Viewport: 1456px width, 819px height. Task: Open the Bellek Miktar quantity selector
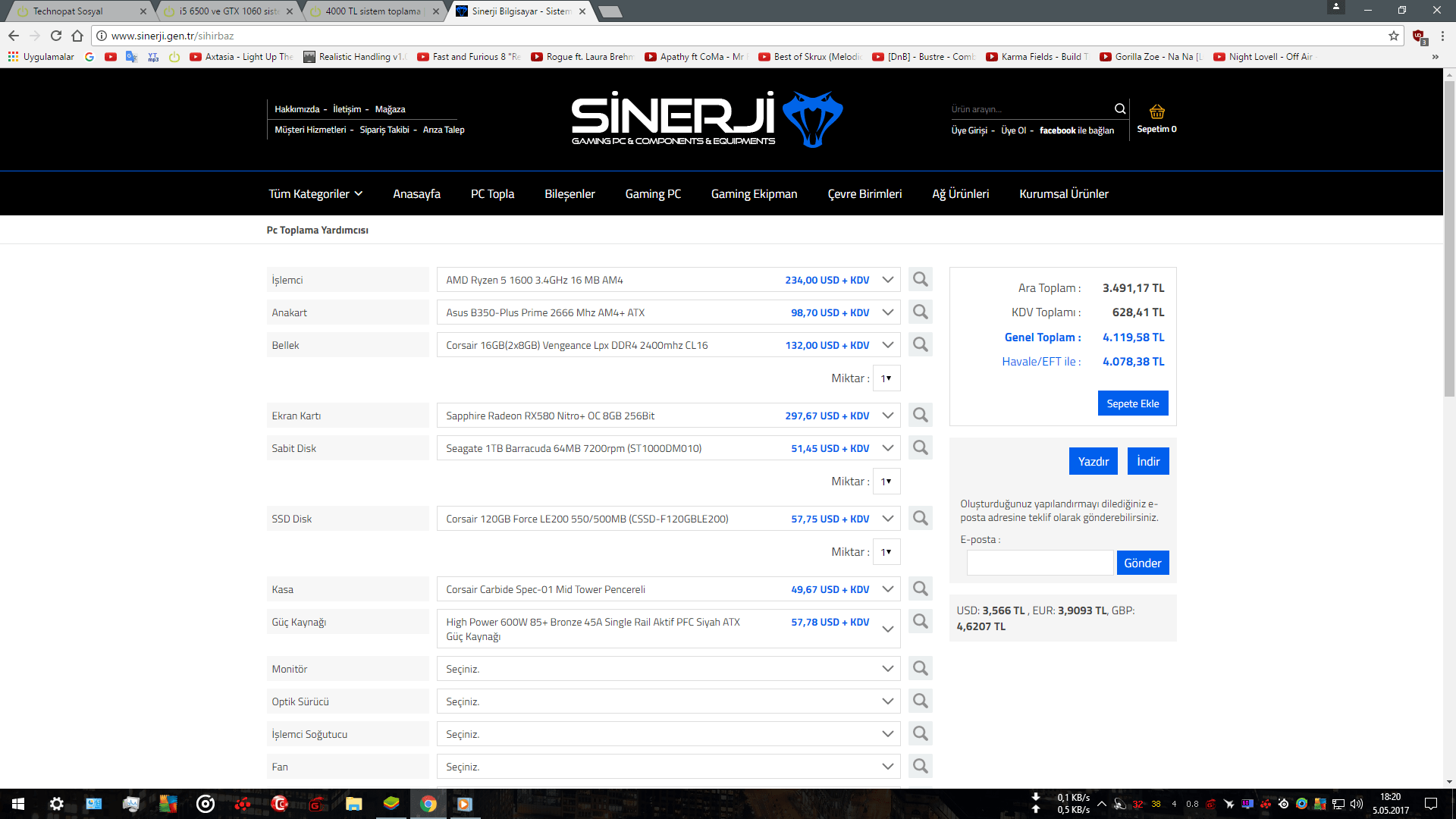pos(886,378)
